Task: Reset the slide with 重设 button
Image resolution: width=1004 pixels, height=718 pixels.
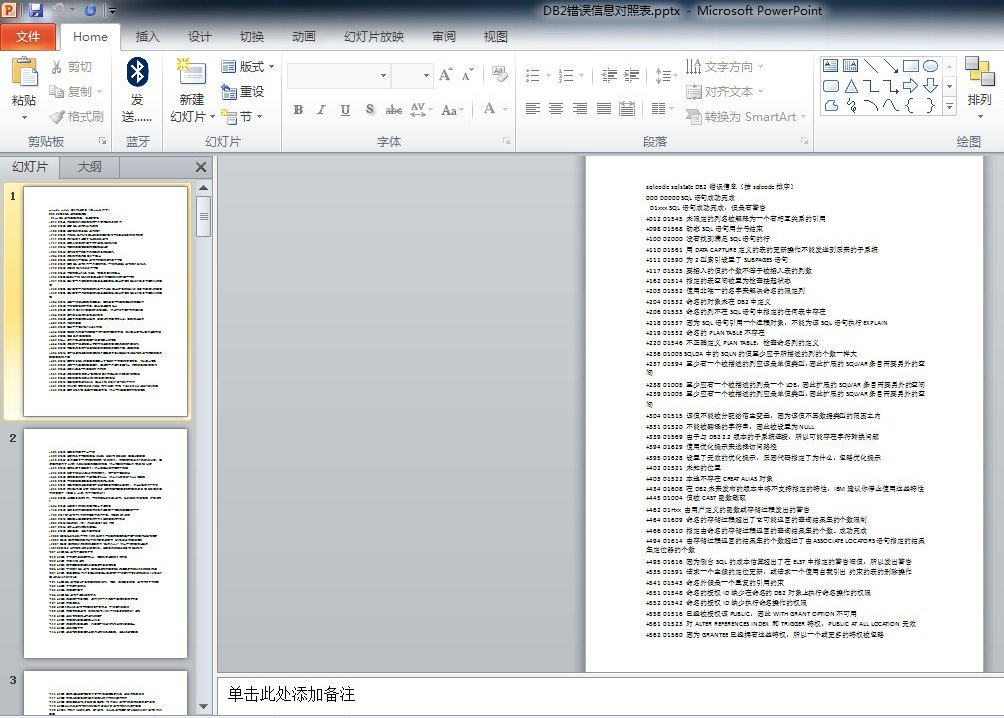Action: (243, 92)
